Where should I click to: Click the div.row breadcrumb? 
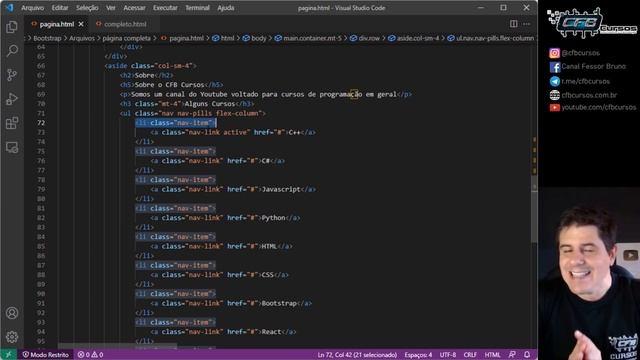pos(365,38)
